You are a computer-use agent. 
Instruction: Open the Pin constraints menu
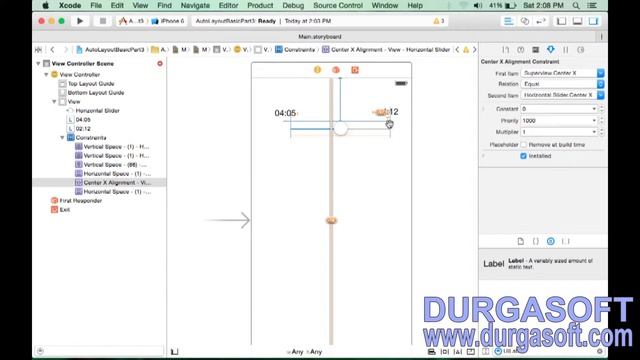coord(444,351)
